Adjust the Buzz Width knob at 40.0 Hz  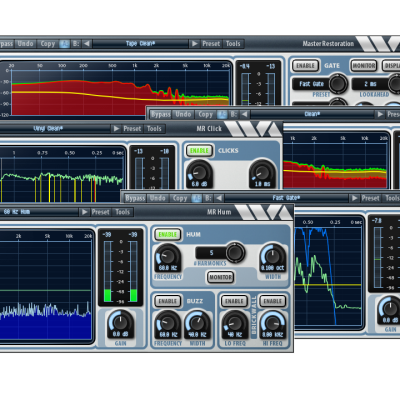tap(197, 323)
